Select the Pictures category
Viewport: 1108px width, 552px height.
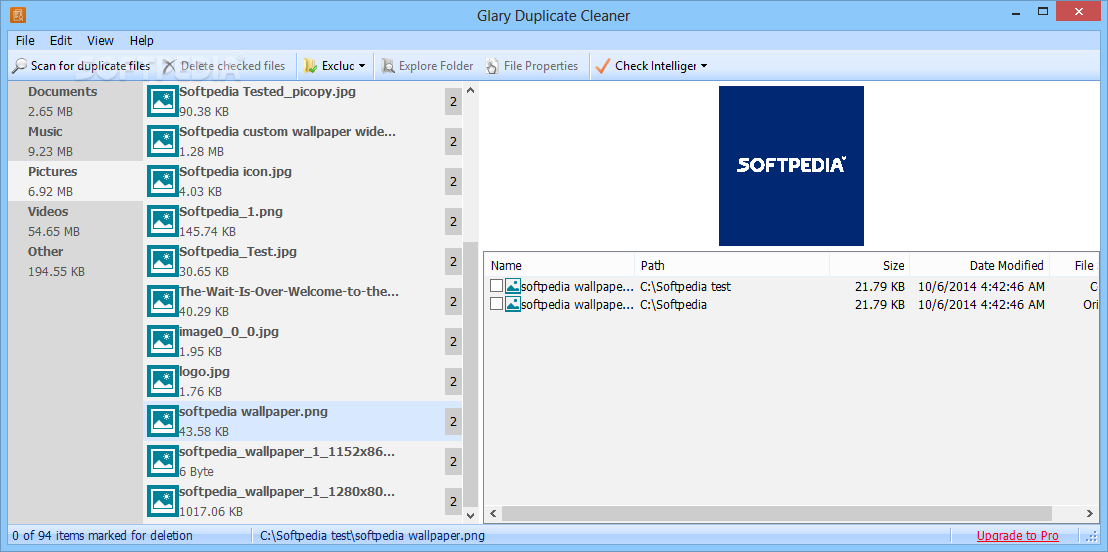(x=76, y=181)
